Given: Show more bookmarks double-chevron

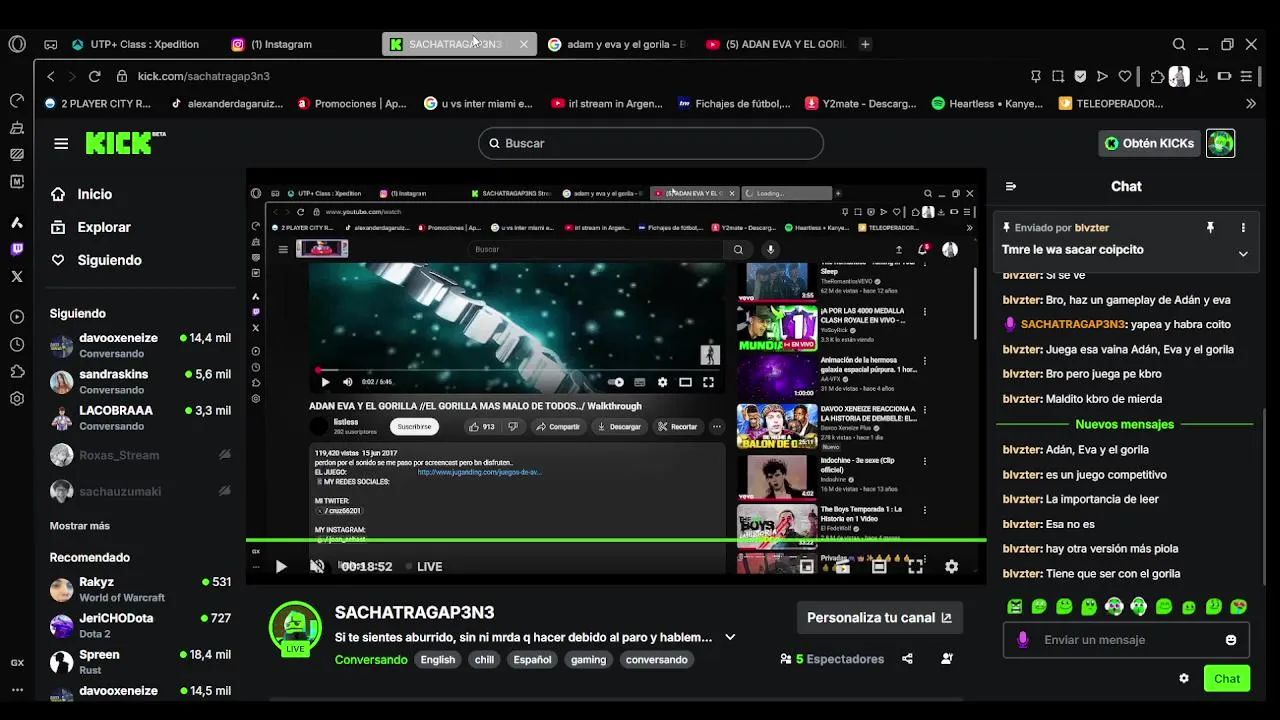Looking at the screenshot, I should coord(1250,103).
